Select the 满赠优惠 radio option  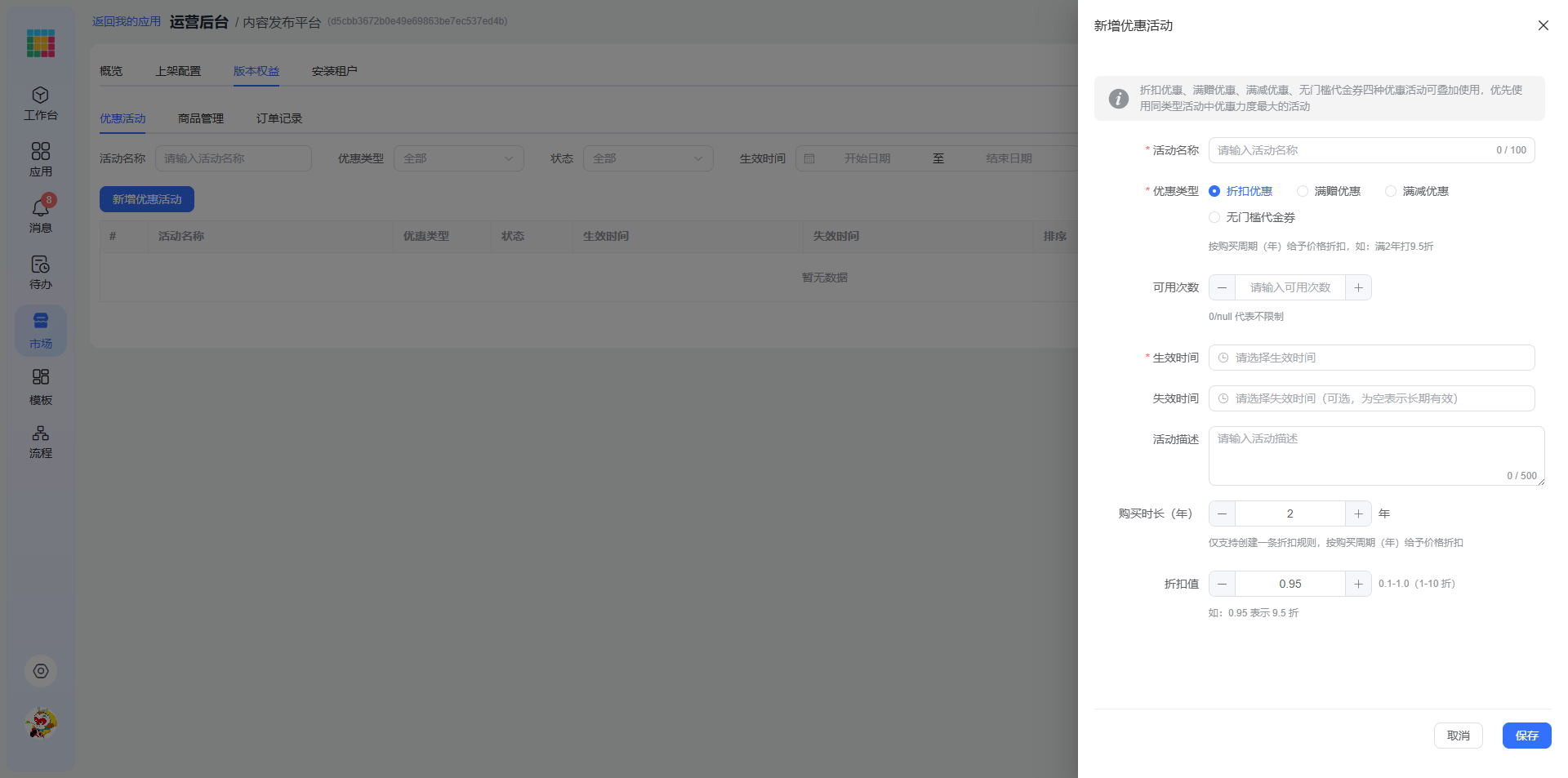(x=1329, y=191)
